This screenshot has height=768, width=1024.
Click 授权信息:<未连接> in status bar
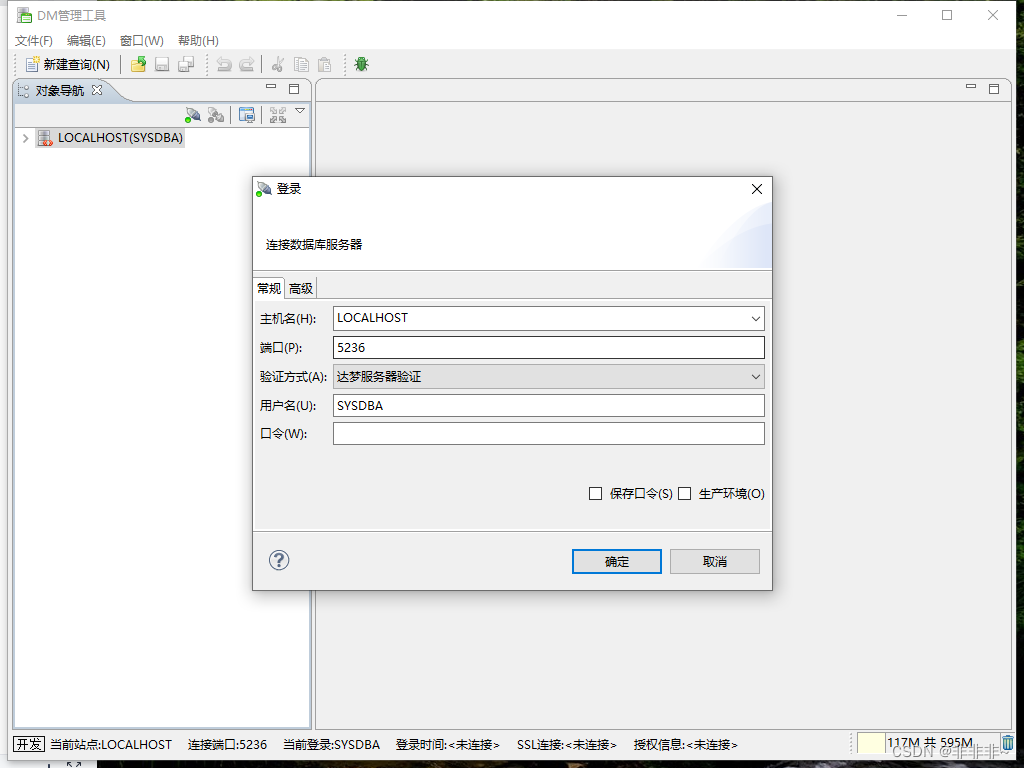(685, 744)
